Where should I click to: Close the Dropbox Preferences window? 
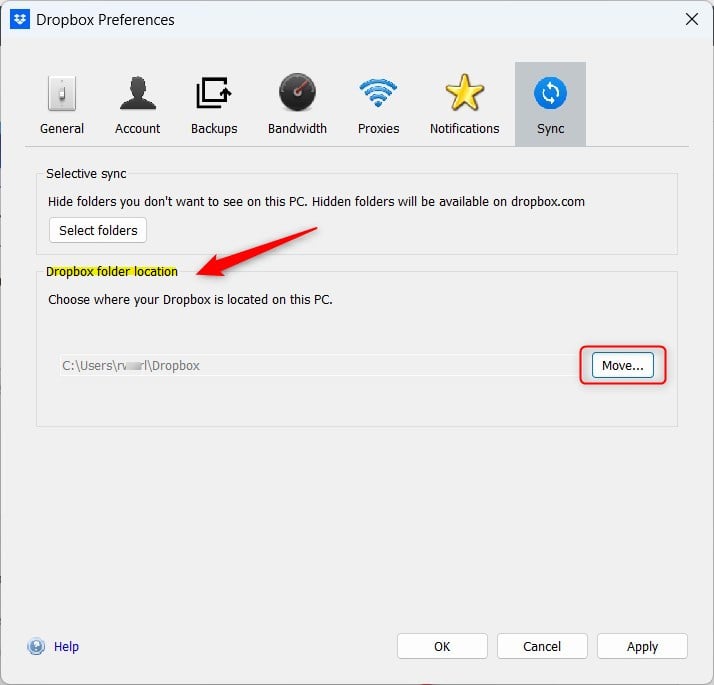pos(692,19)
